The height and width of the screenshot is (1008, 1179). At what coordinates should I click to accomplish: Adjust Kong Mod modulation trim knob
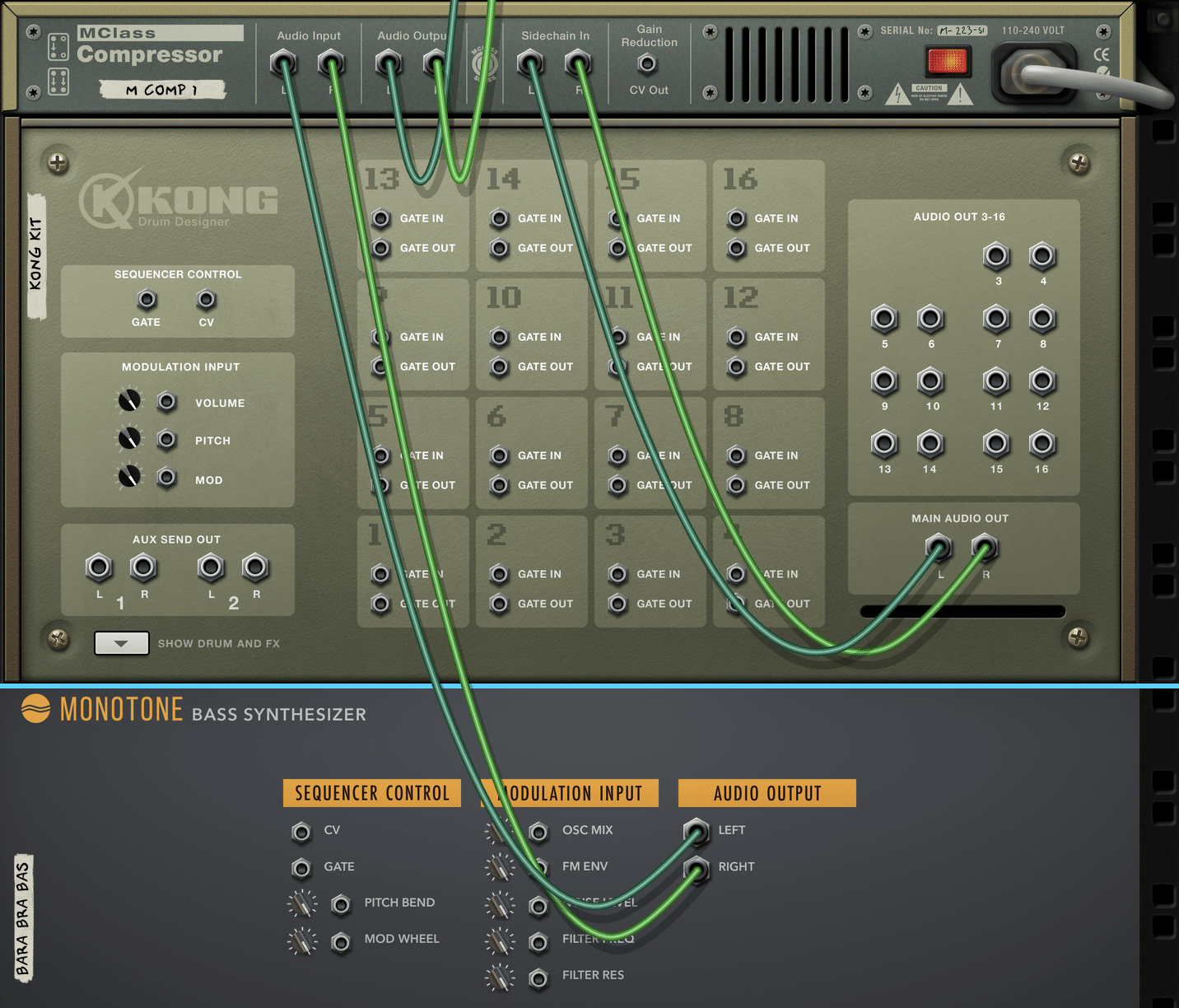pos(129,476)
